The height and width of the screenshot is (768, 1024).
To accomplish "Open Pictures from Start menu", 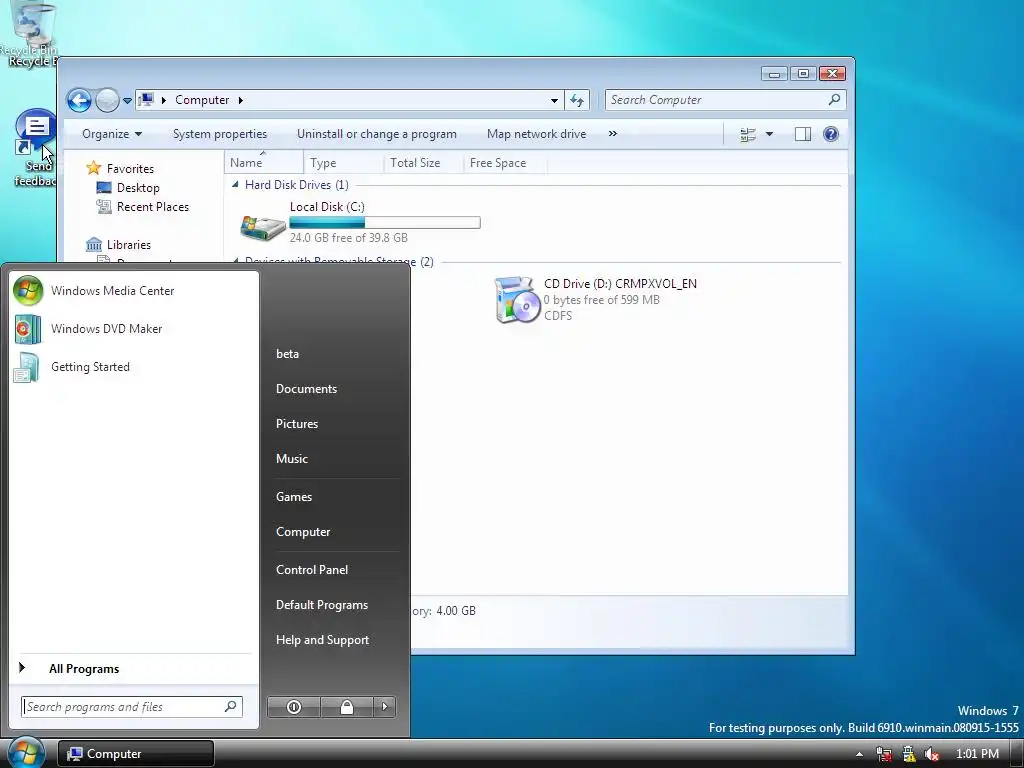I will pyautogui.click(x=296, y=423).
